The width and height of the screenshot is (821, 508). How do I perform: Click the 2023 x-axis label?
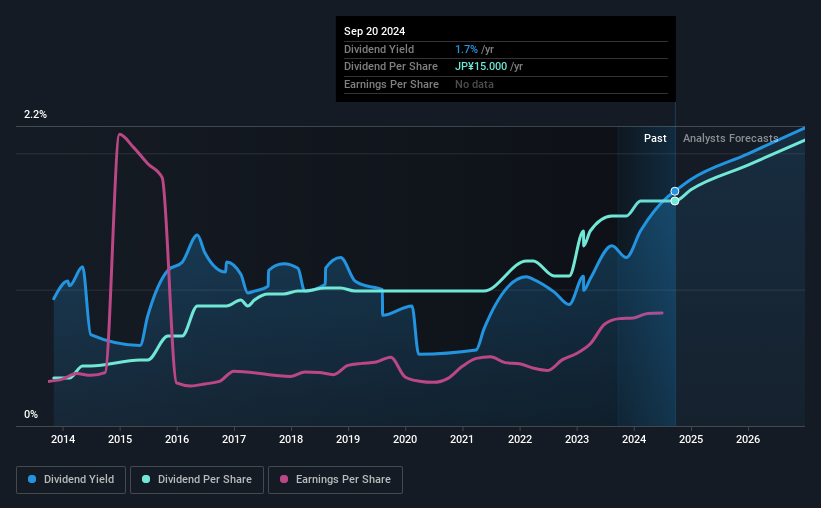pyautogui.click(x=577, y=439)
